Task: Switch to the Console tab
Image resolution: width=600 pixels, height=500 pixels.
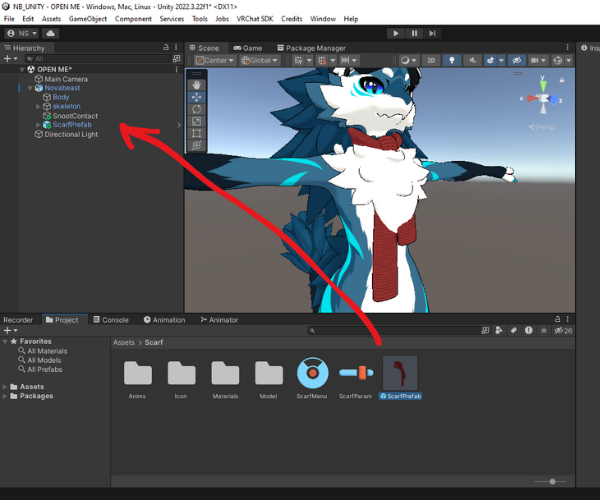Action: pos(111,320)
